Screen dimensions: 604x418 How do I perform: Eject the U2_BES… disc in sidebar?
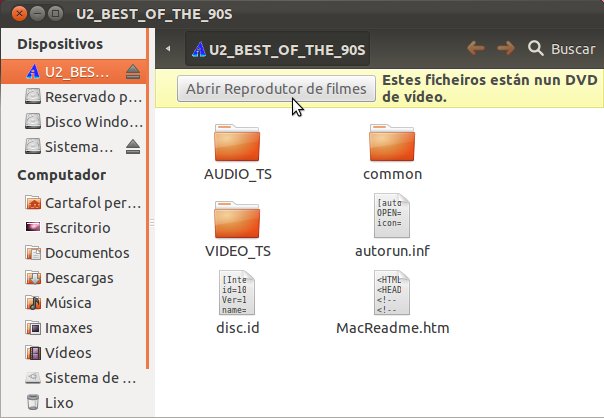tap(133, 72)
